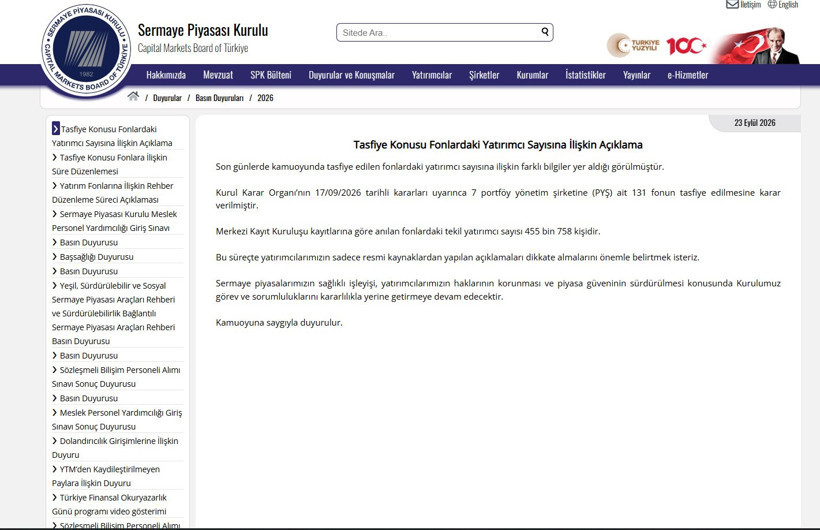Click the Capital Markets Board of Türkiye subtitle
Viewport: 820px width, 530px height.
click(193, 48)
